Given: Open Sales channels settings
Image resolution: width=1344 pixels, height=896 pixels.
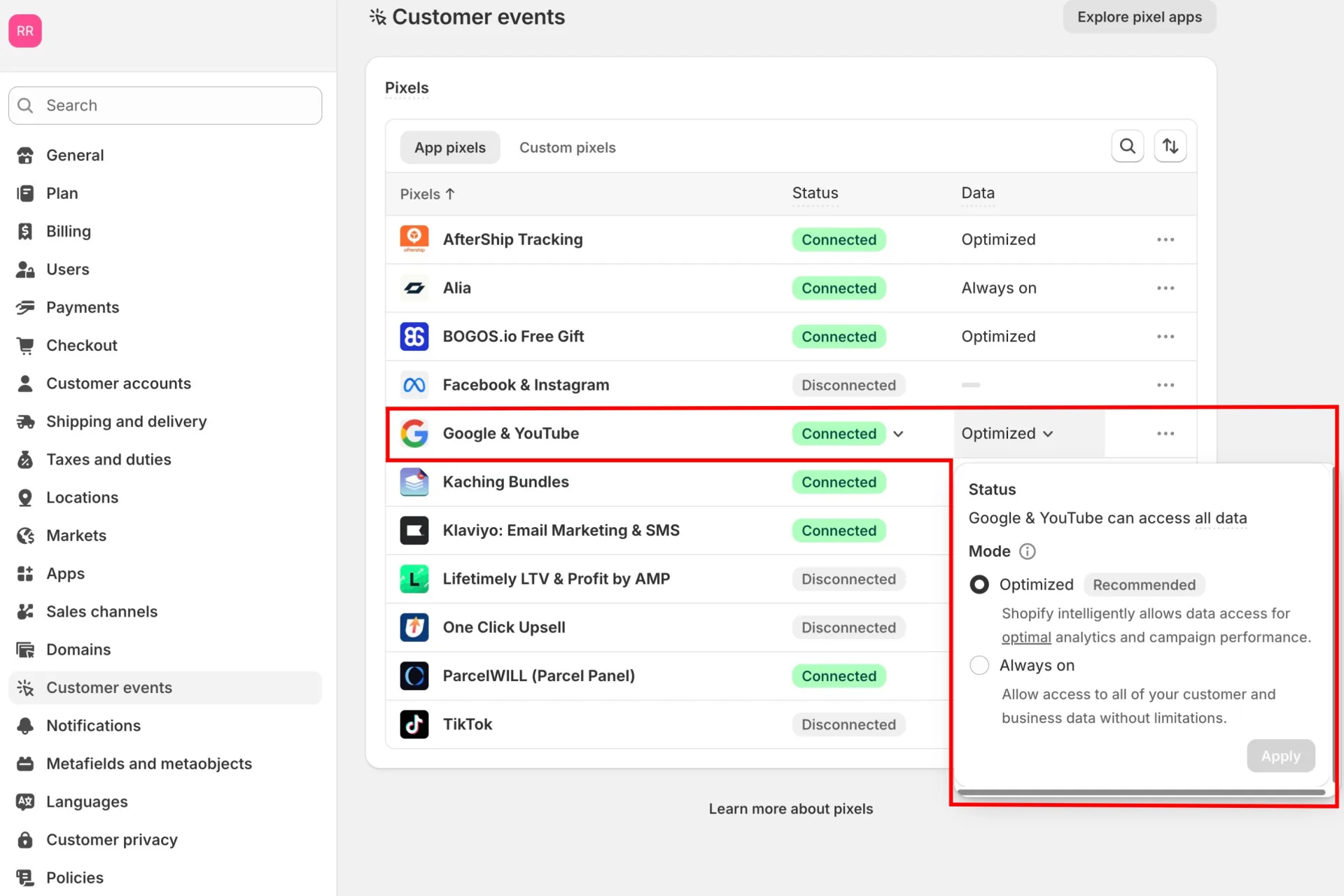Looking at the screenshot, I should tap(165, 612).
